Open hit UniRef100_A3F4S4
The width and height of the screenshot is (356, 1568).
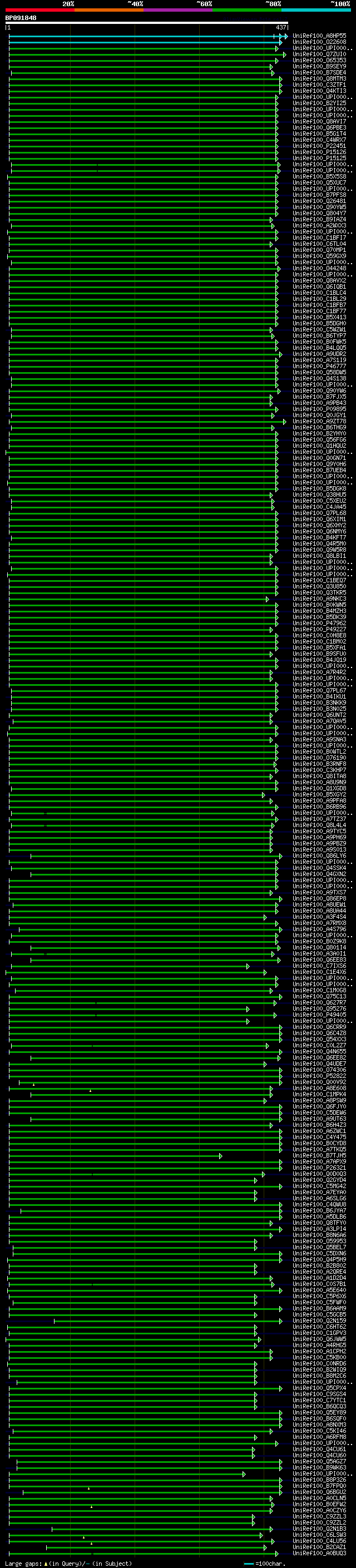click(319, 917)
